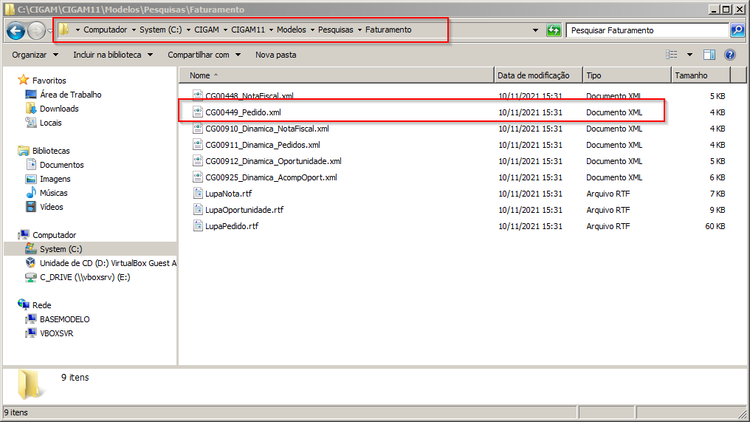Screen dimensions: 750x422
Task: Select the LupaPedido.rtf file icon
Action: [198, 226]
